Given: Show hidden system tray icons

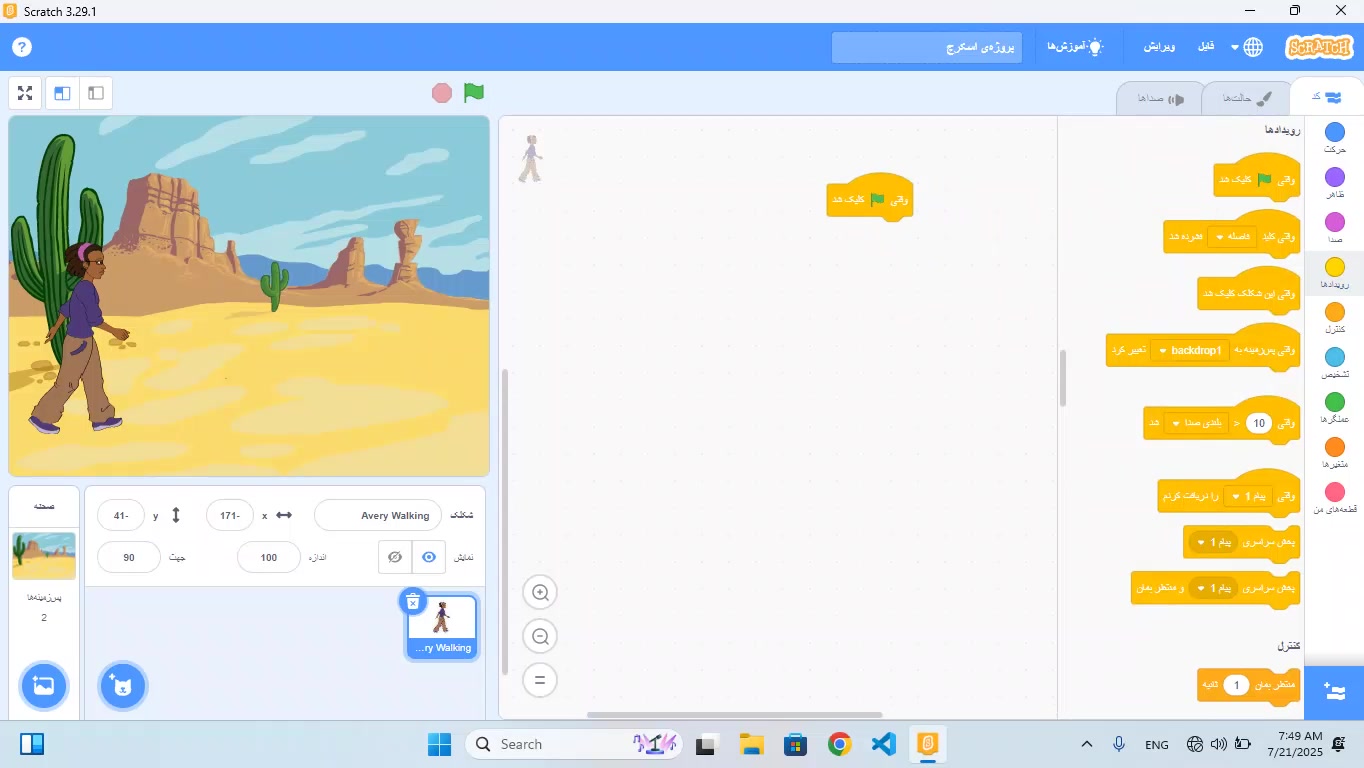Looking at the screenshot, I should pyautogui.click(x=1087, y=744).
